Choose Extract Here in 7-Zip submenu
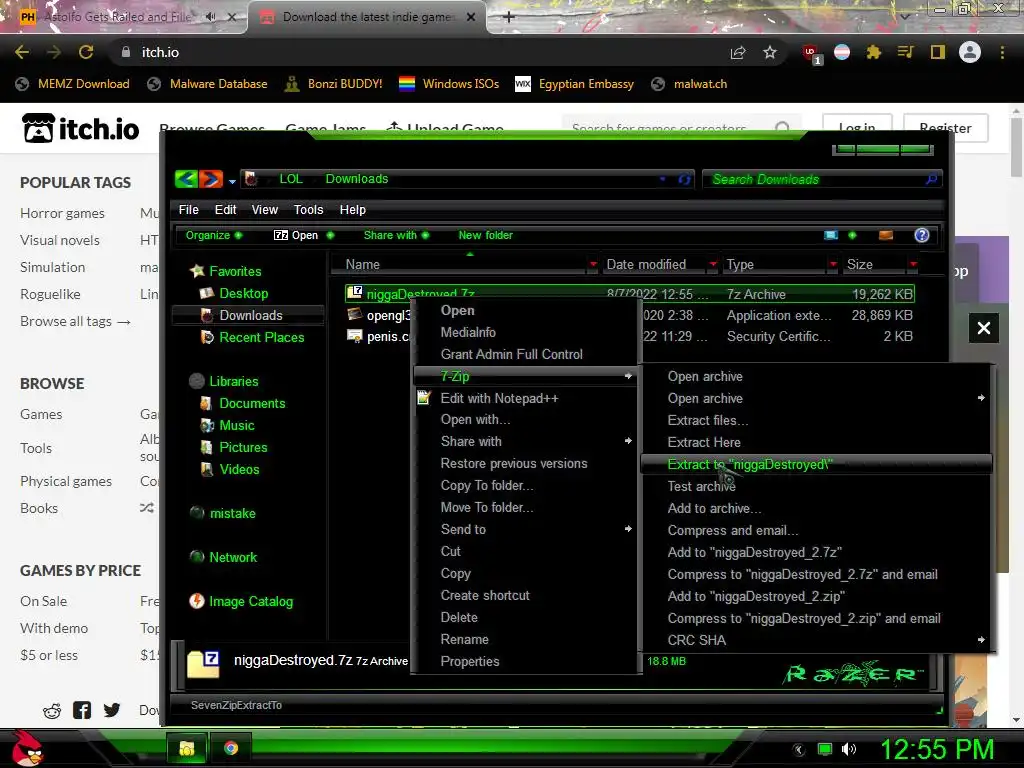The image size is (1024, 768). [x=704, y=442]
